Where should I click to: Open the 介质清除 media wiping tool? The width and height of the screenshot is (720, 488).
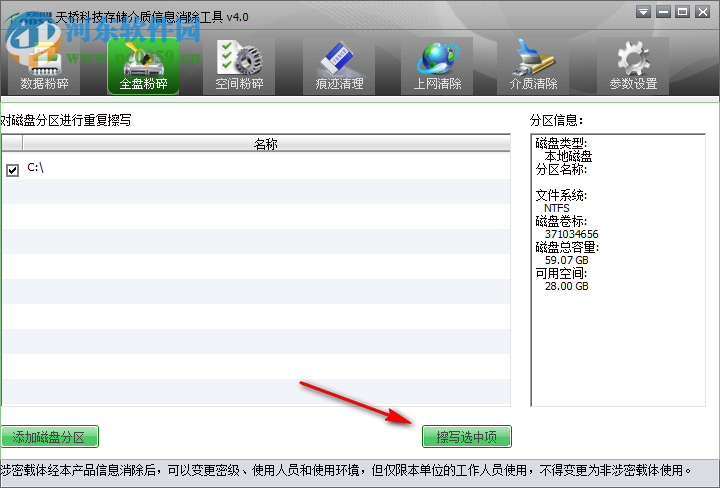pyautogui.click(x=533, y=66)
